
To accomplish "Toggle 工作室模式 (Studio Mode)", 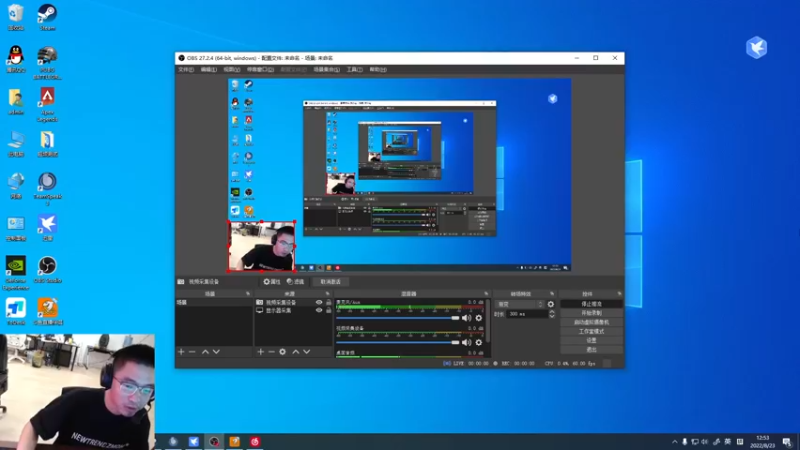I will [591, 331].
